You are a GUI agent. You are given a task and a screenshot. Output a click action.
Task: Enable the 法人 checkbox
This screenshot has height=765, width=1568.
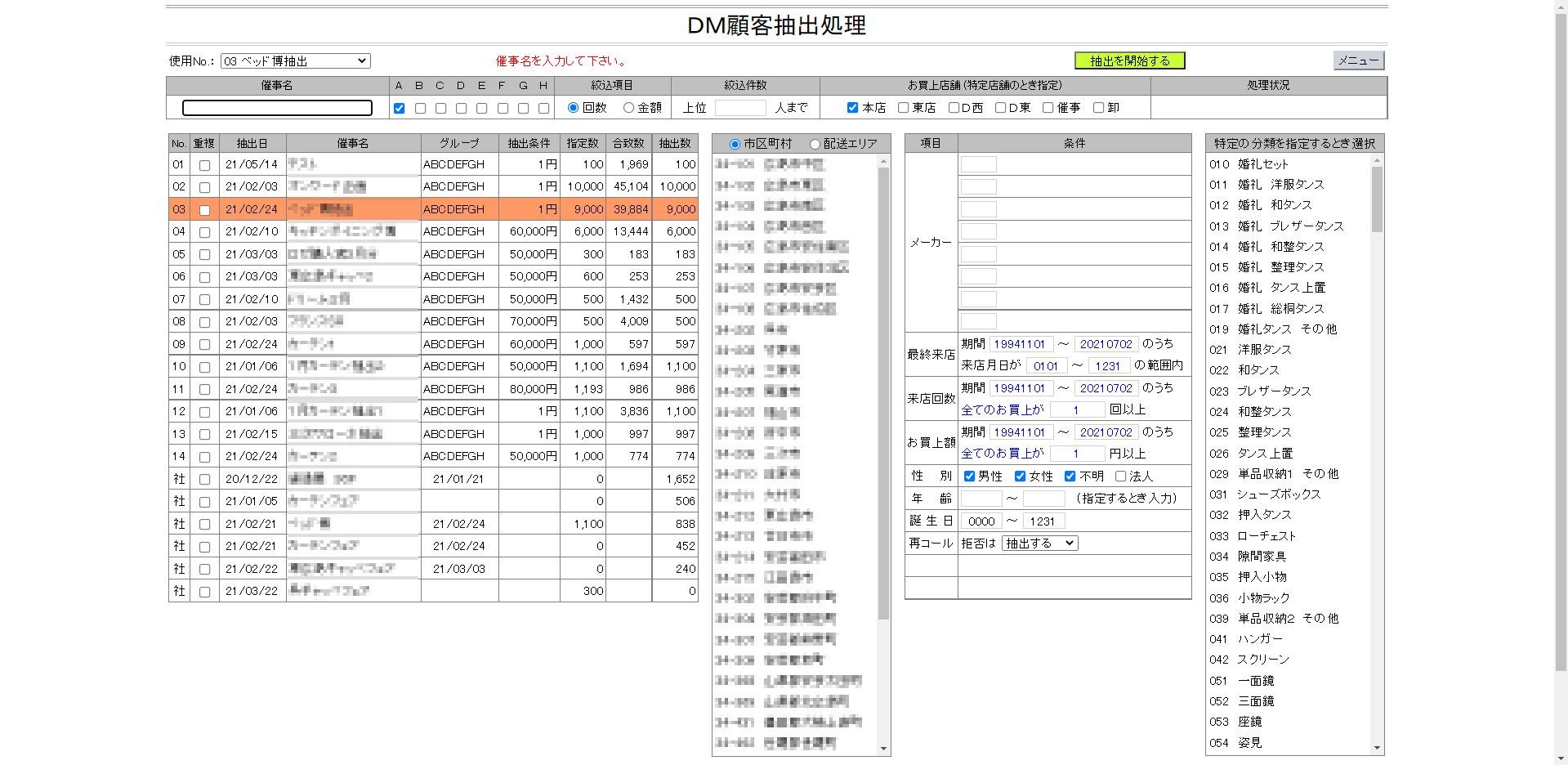coord(1120,476)
